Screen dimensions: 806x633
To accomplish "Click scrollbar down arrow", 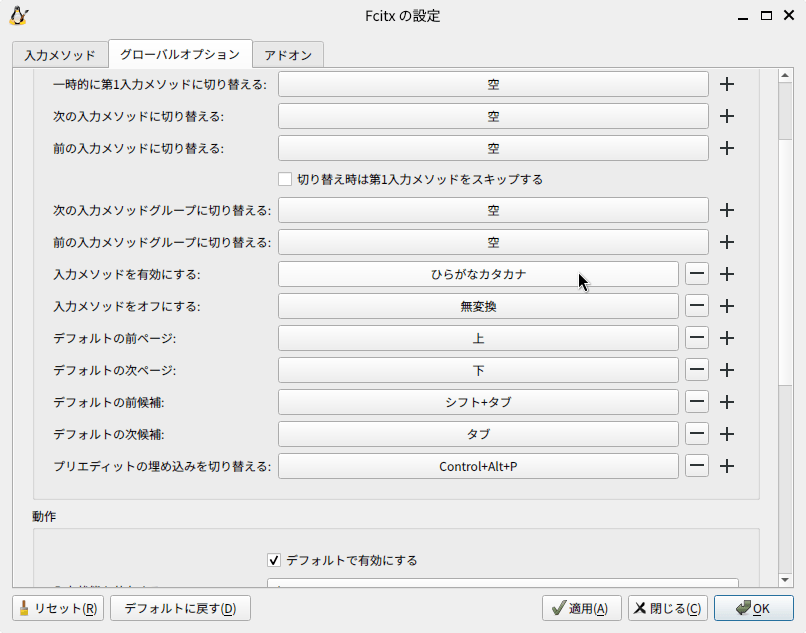I will (x=785, y=580).
